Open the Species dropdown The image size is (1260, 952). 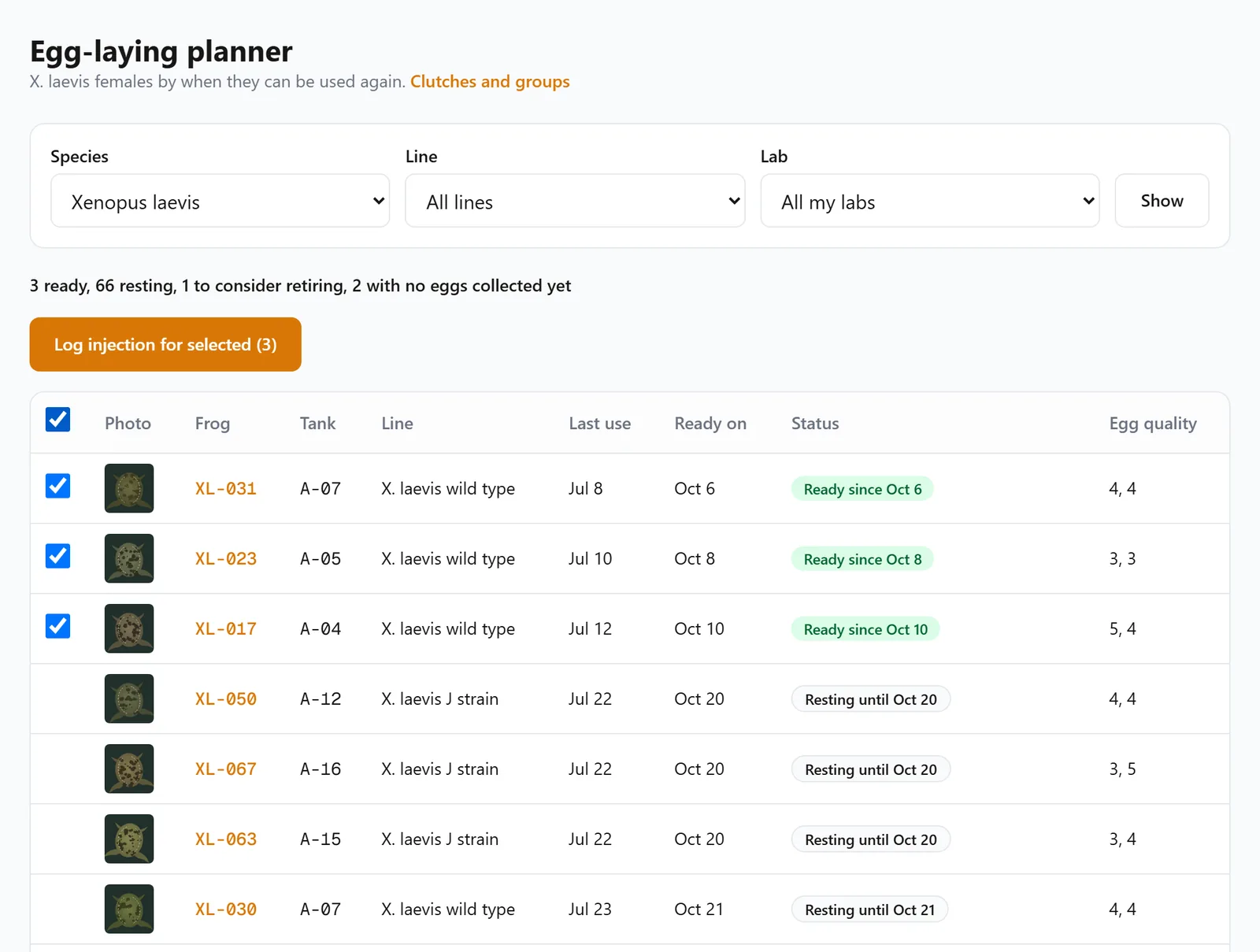(x=220, y=201)
